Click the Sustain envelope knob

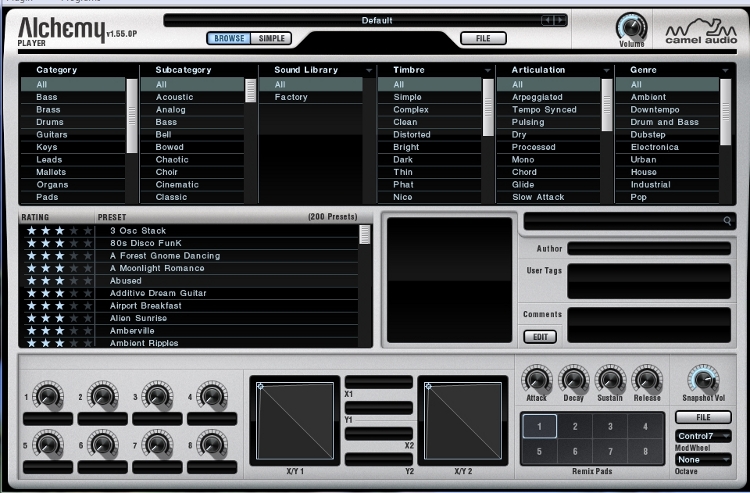[x=610, y=379]
